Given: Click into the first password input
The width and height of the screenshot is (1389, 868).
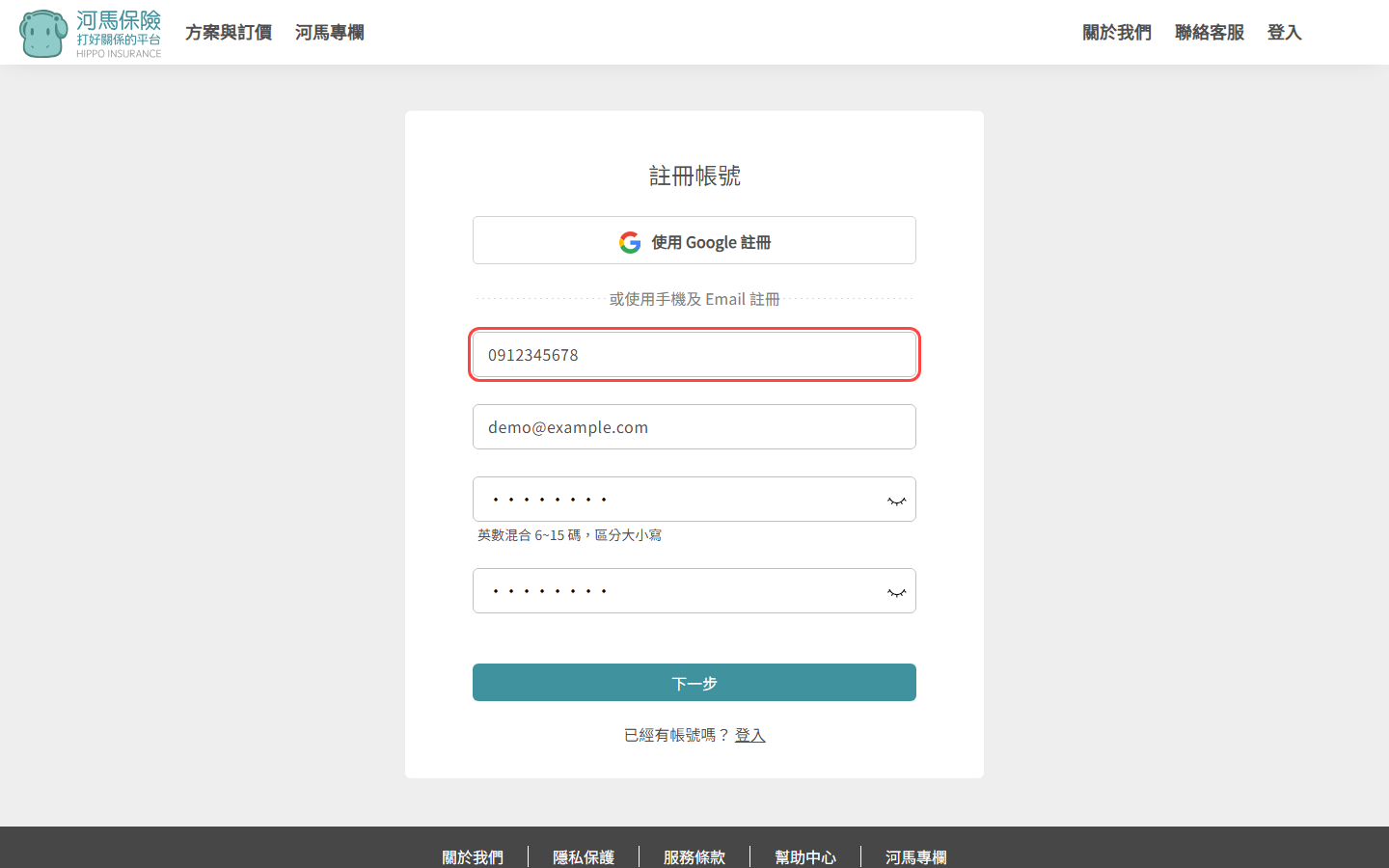Looking at the screenshot, I should click(x=675, y=500).
